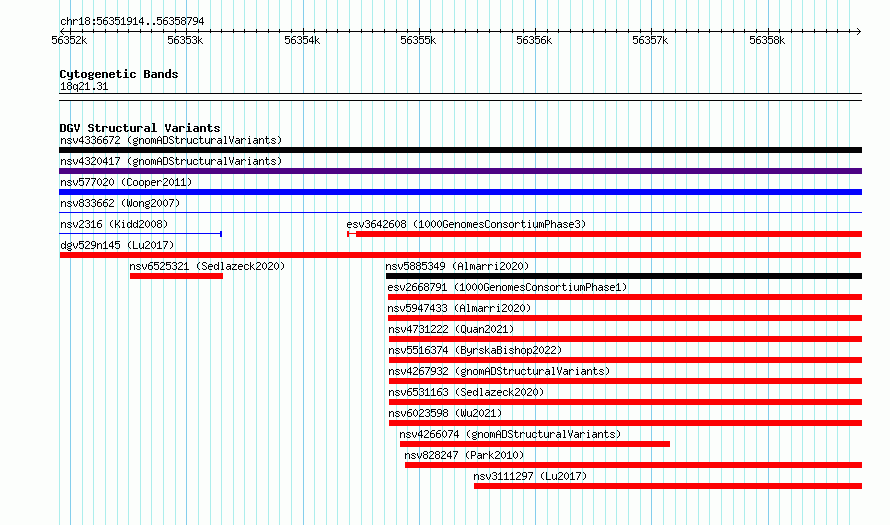Click the red esv3642608 variant bar
Viewport: 890px width, 525px height.
[604, 234]
